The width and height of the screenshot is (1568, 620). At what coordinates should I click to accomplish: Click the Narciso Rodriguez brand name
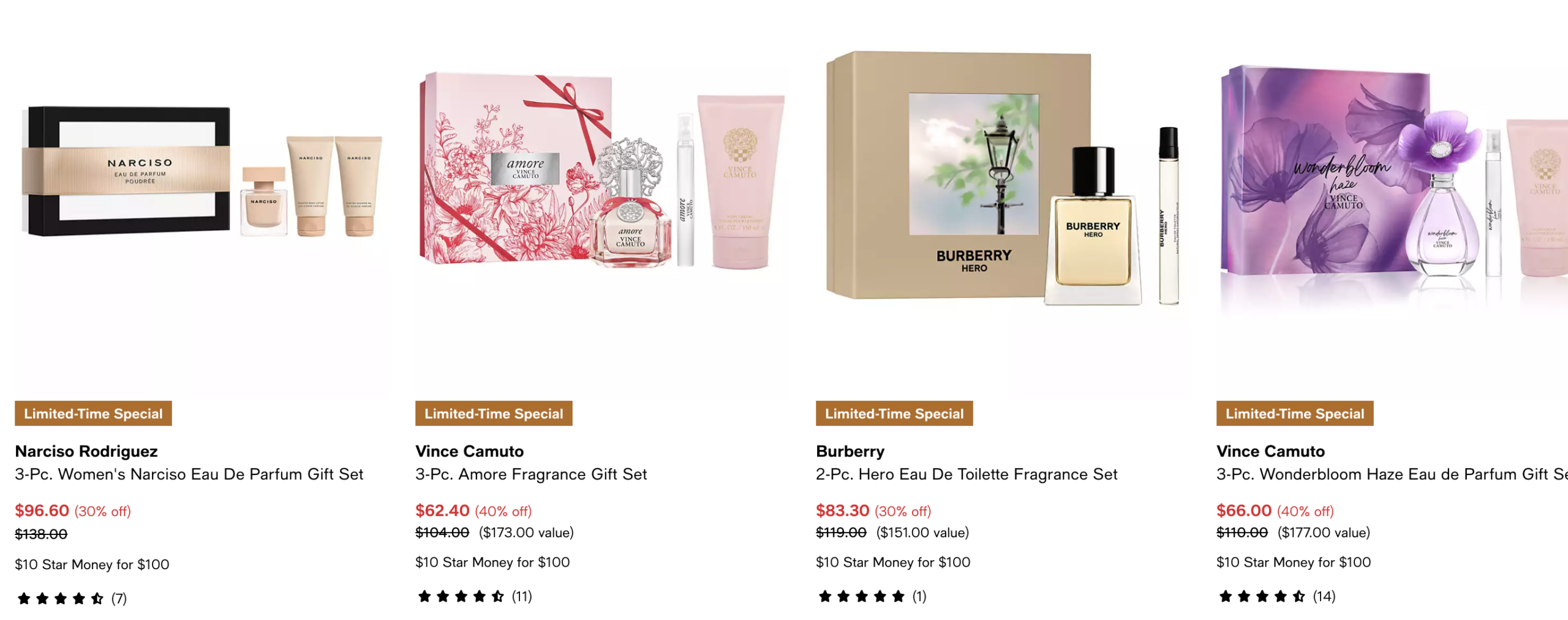86,451
